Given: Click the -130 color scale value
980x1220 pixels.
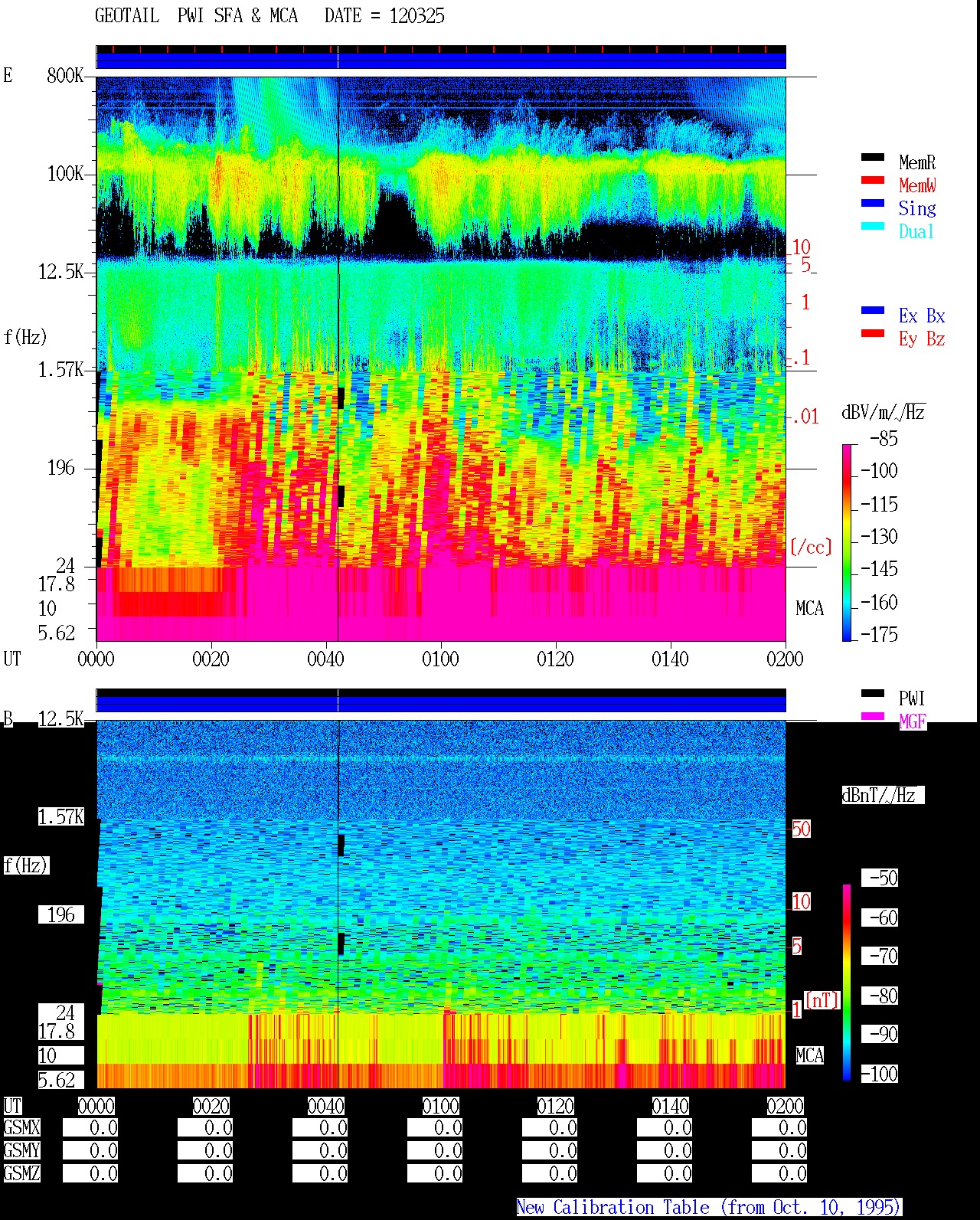Looking at the screenshot, I should click(879, 536).
